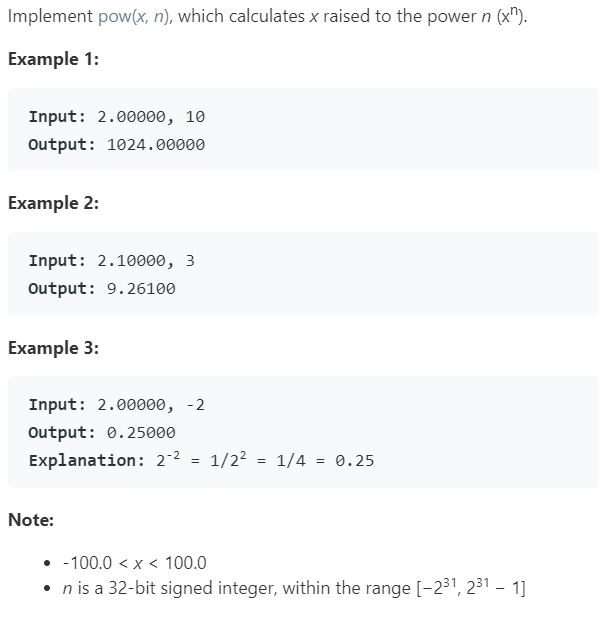
Task: Open the pow(x, n) link
Action: point(134,17)
